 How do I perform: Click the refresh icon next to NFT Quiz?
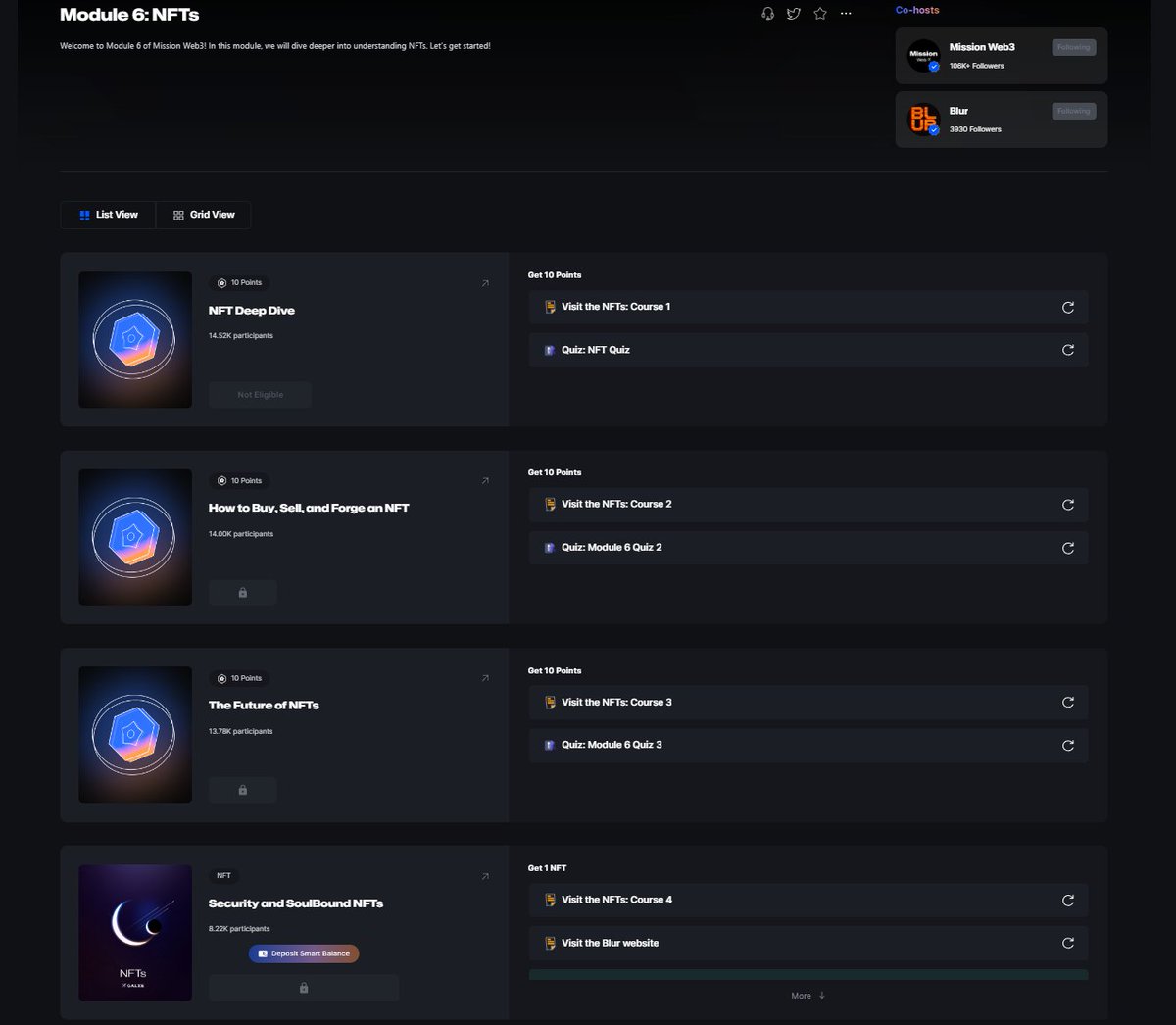coord(1068,350)
